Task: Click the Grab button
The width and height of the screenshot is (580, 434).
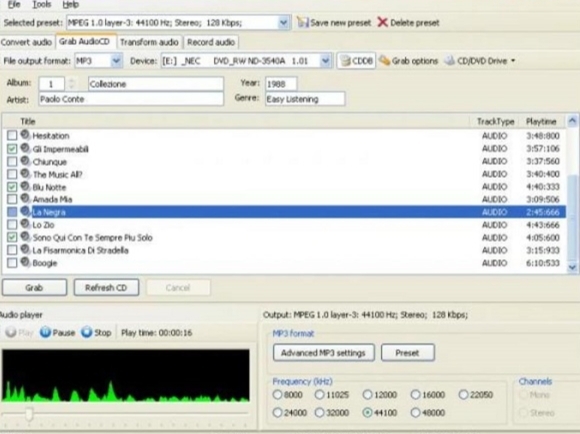Action: [34, 287]
